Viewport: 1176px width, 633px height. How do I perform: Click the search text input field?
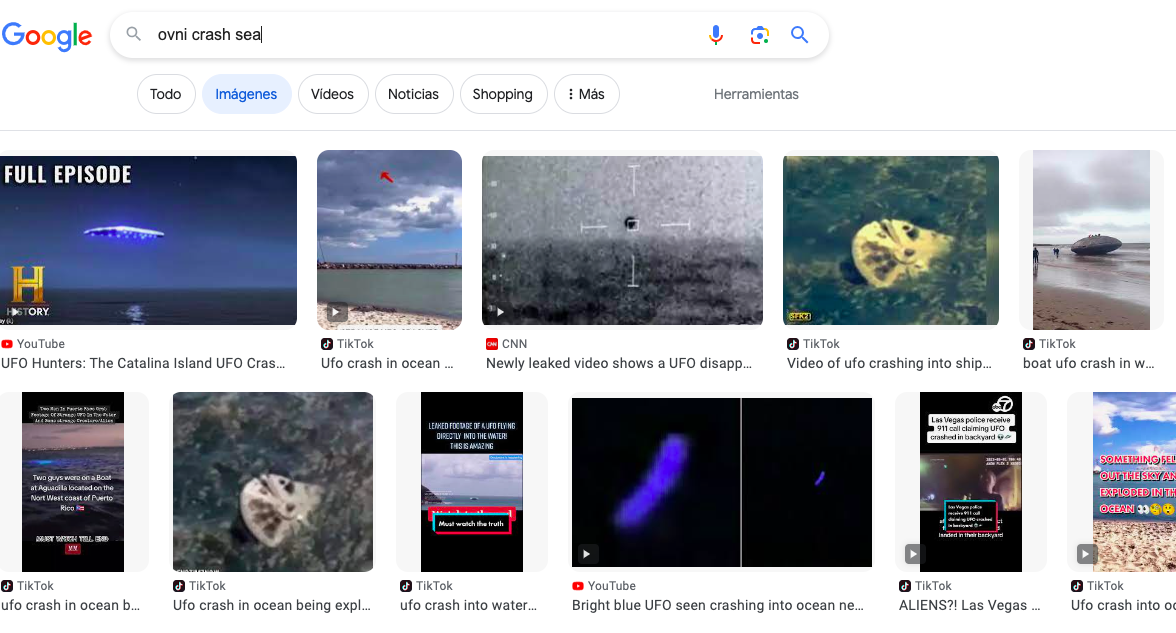click(420, 35)
